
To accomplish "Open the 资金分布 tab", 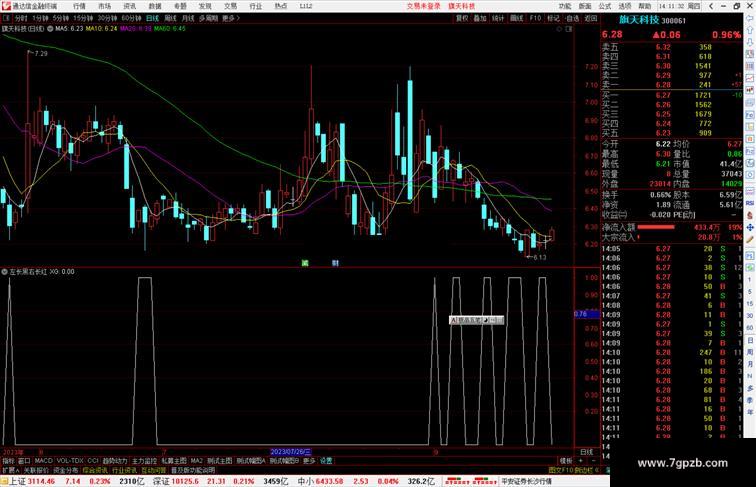I will (66, 470).
